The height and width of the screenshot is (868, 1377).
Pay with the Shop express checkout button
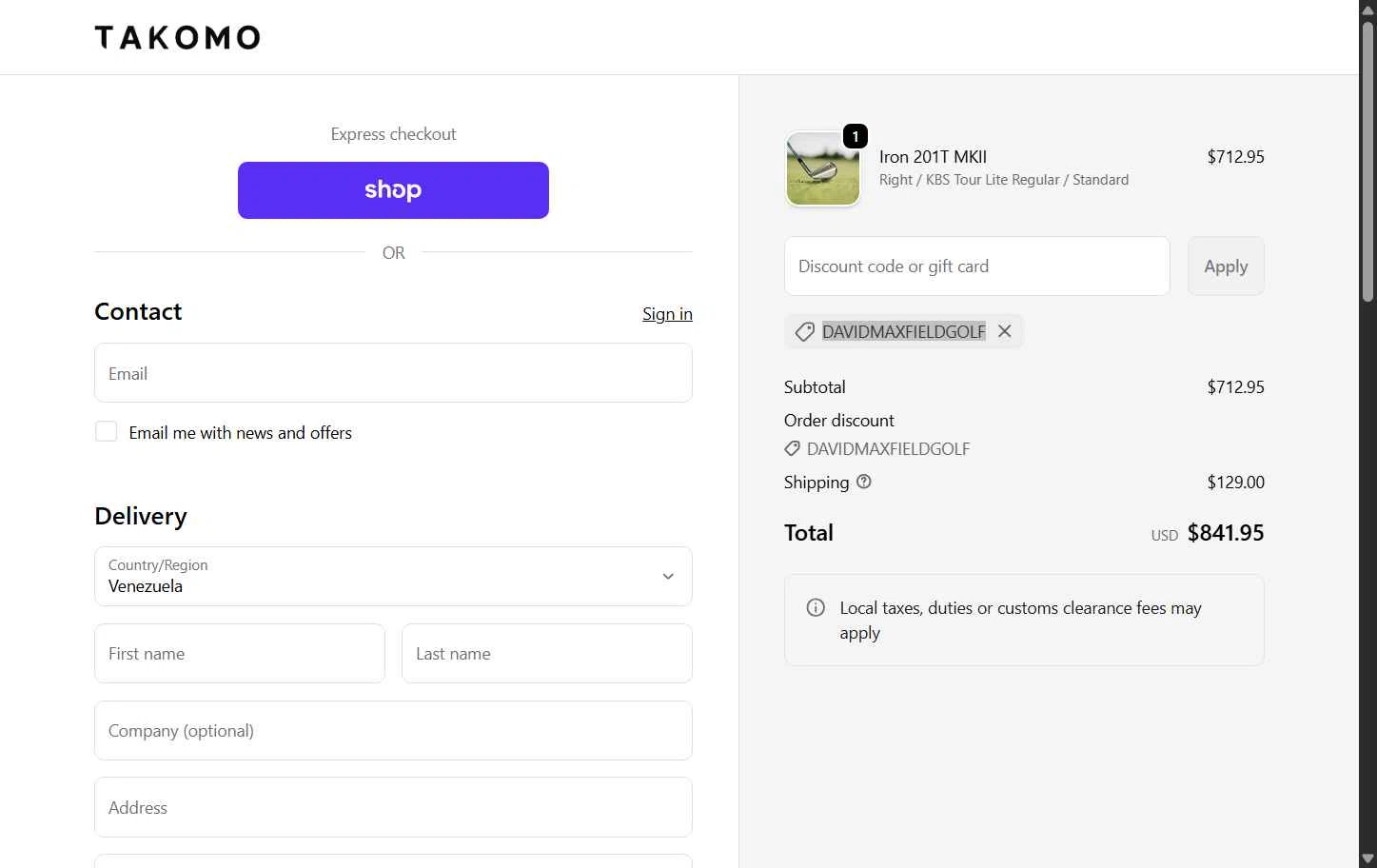click(x=393, y=190)
